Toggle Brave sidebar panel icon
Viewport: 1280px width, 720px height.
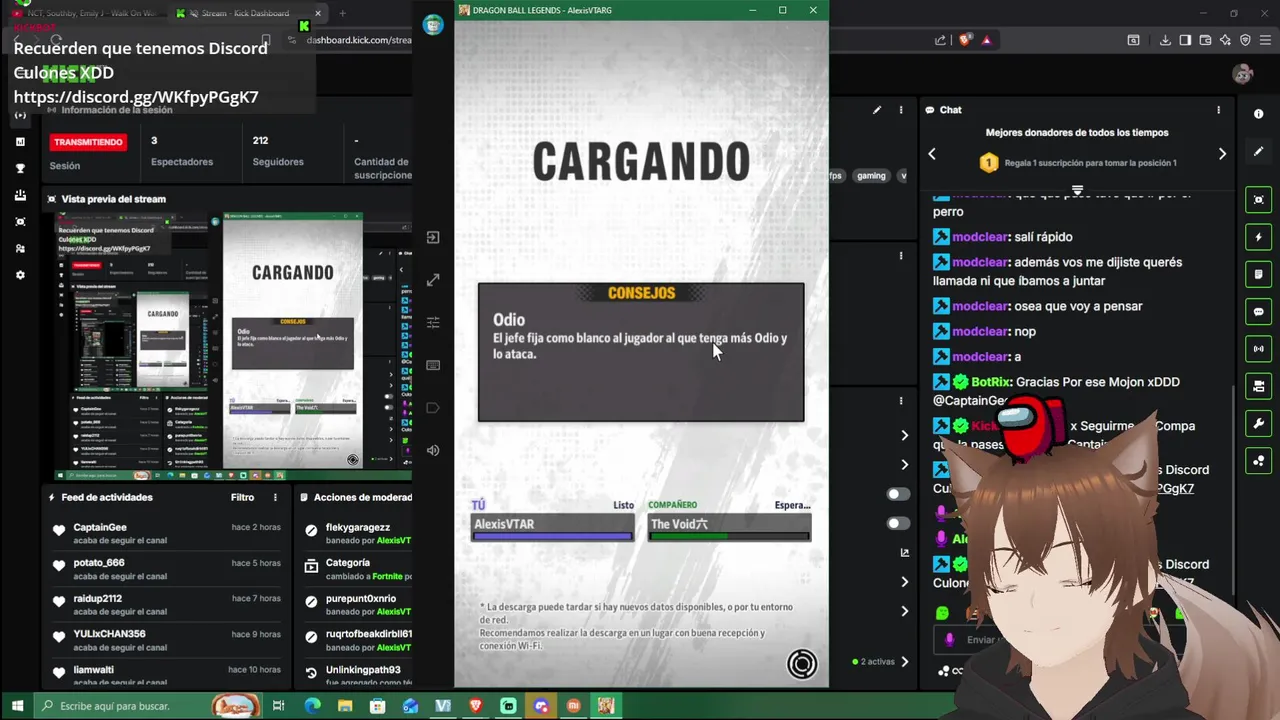pyautogui.click(x=1185, y=40)
